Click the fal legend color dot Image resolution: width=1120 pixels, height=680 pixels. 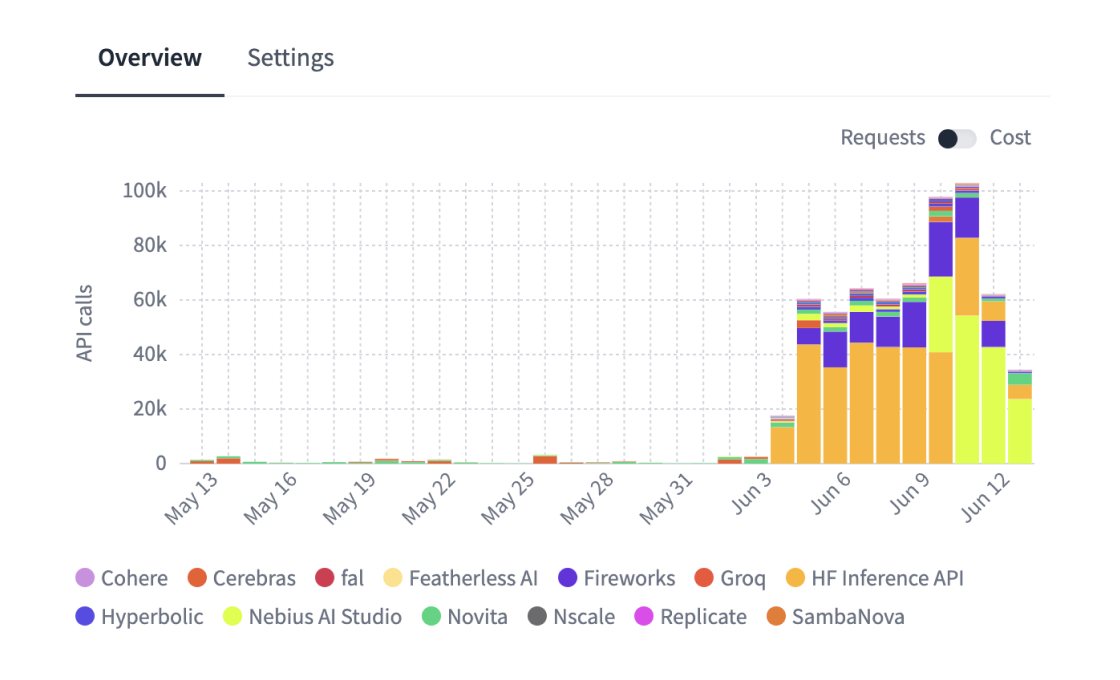[324, 578]
